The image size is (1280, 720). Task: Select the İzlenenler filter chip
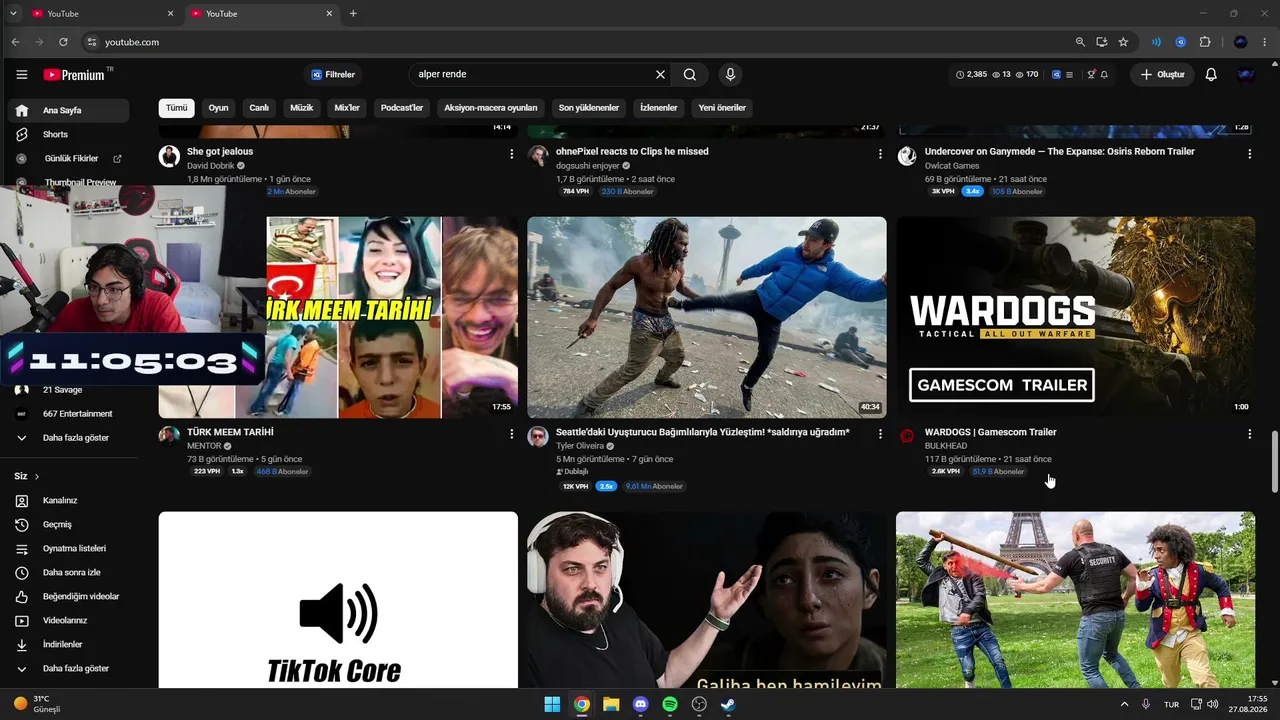pyautogui.click(x=659, y=108)
